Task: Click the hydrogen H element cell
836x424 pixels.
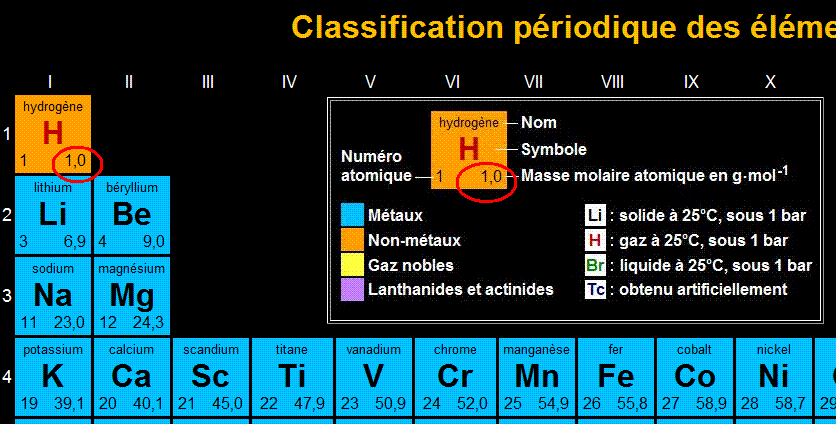Action: coord(52,134)
